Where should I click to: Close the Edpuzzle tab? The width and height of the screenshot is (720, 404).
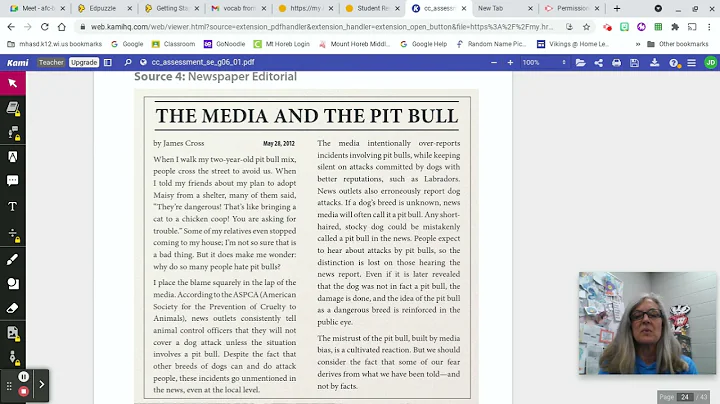(x=129, y=8)
